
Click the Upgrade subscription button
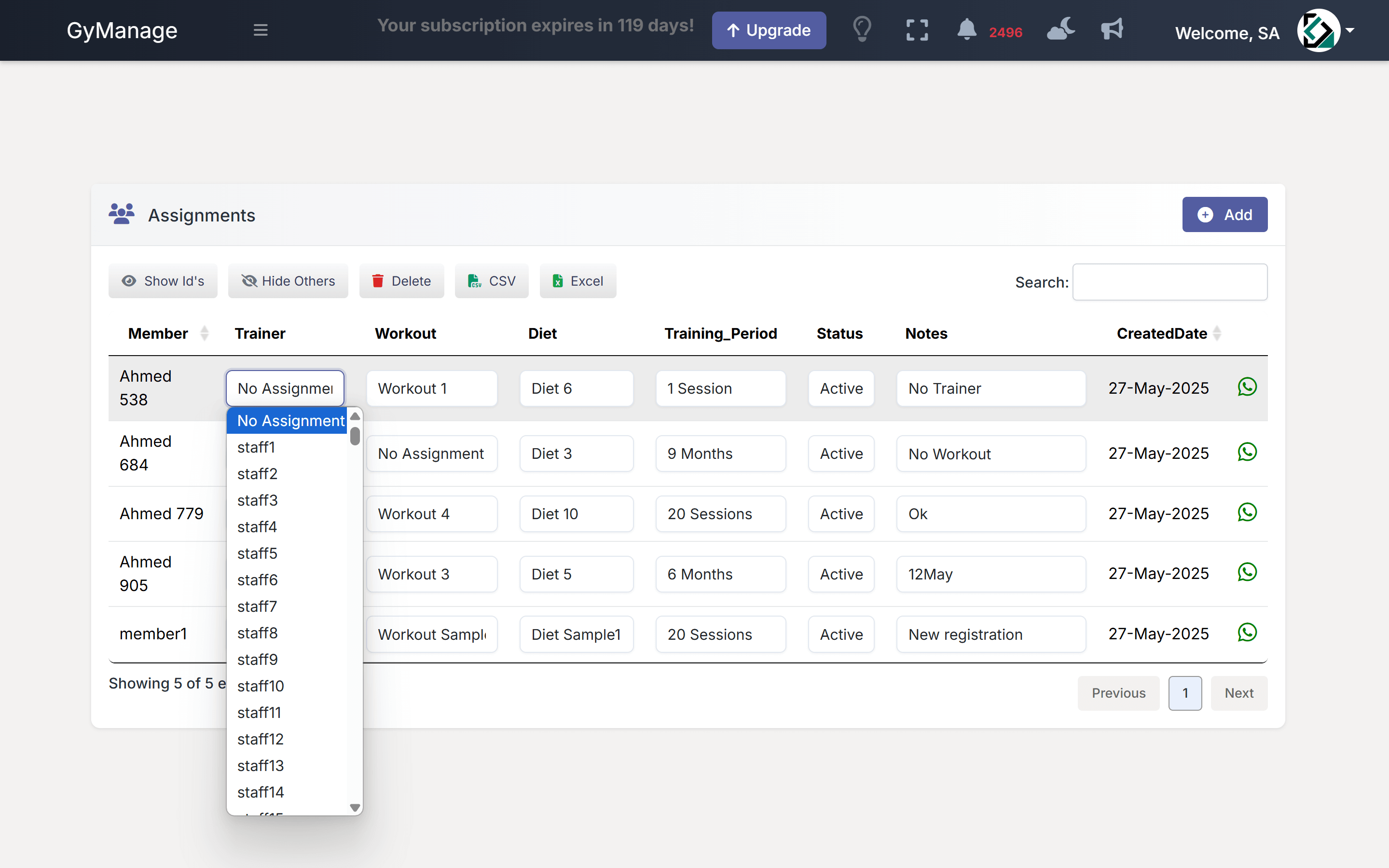coord(769,30)
